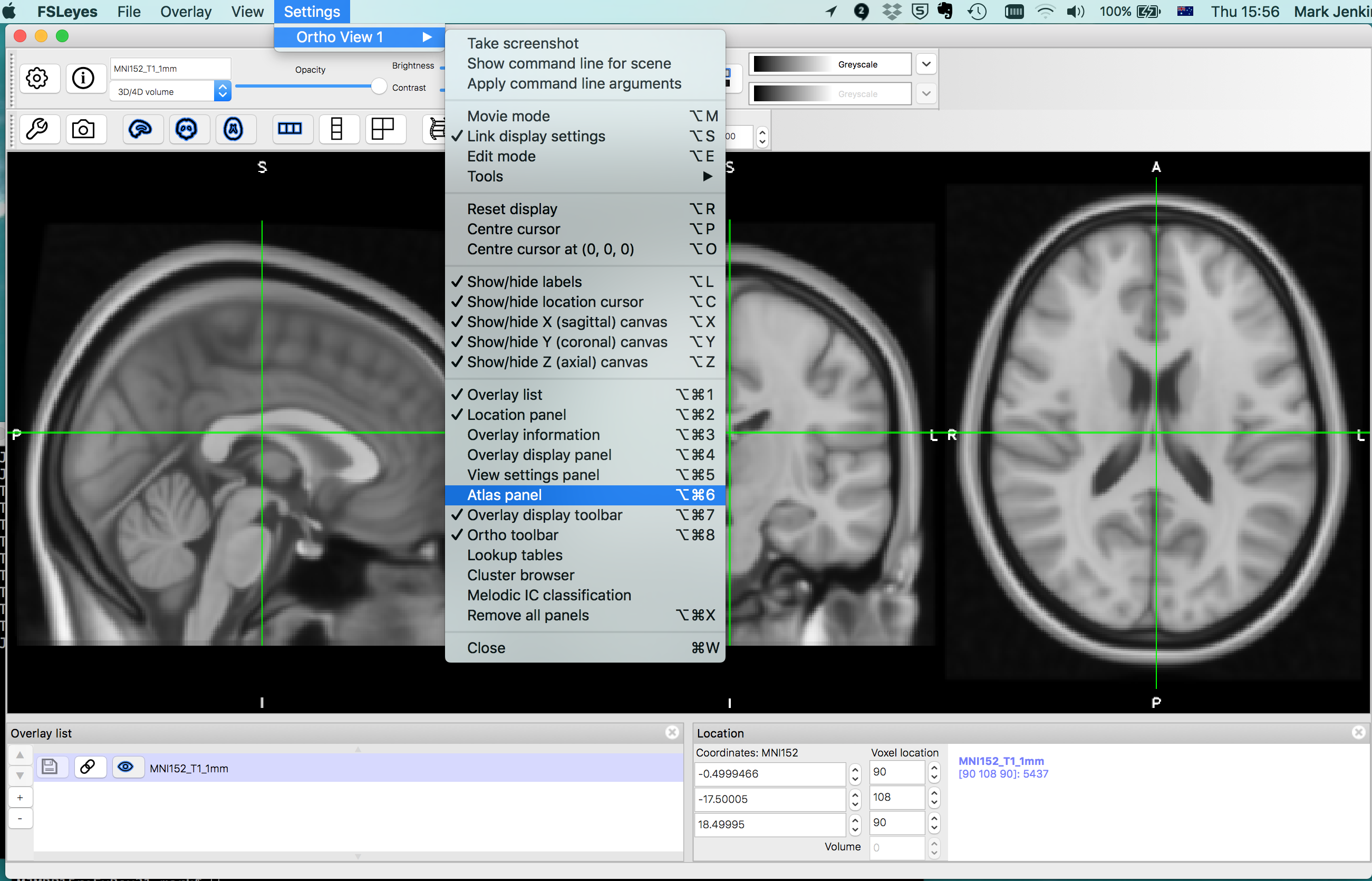Image resolution: width=1372 pixels, height=881 pixels.
Task: Step the voxel location 108 spinner
Action: click(x=933, y=798)
